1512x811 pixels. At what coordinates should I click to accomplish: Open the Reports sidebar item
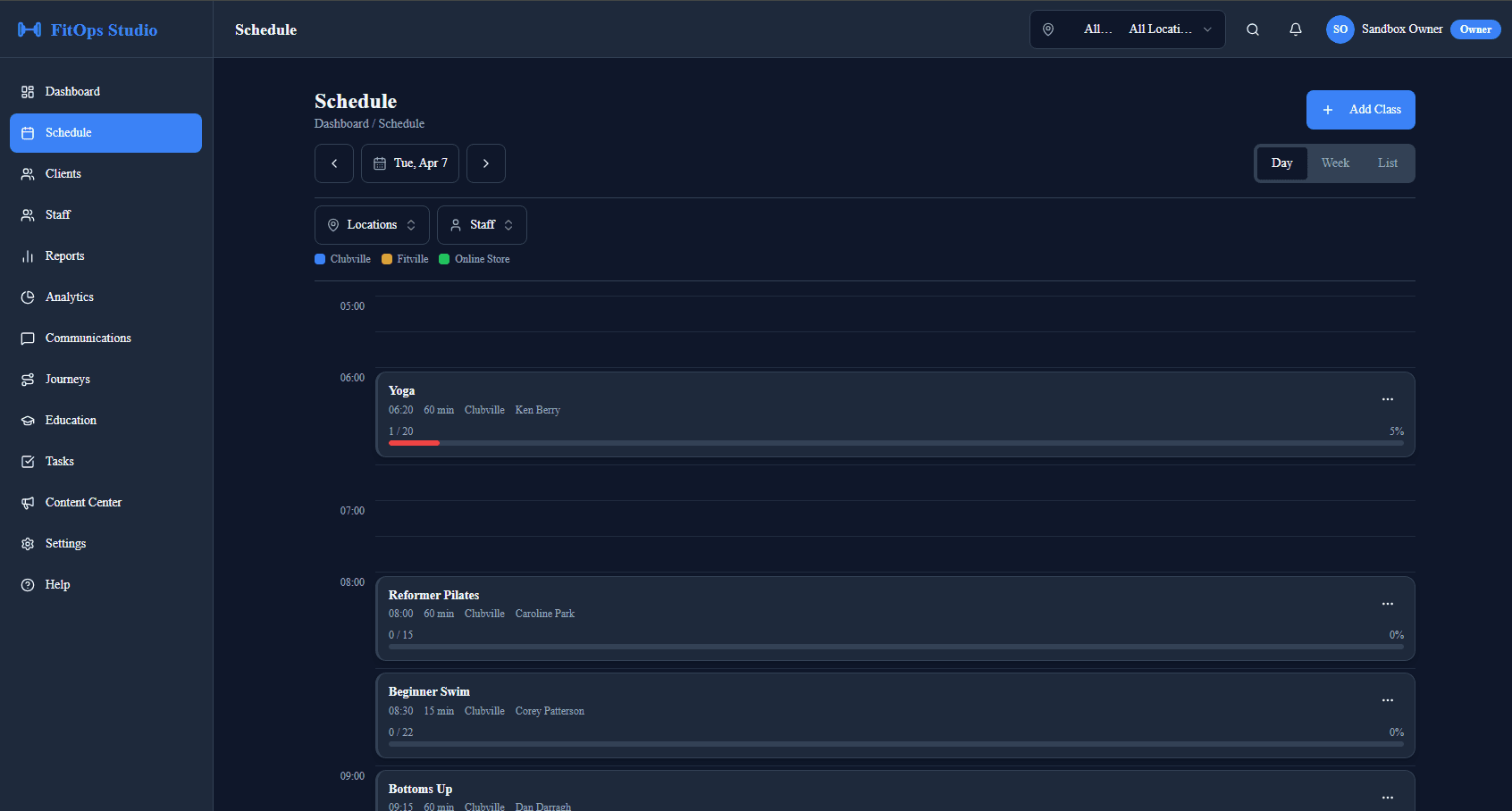(x=63, y=255)
